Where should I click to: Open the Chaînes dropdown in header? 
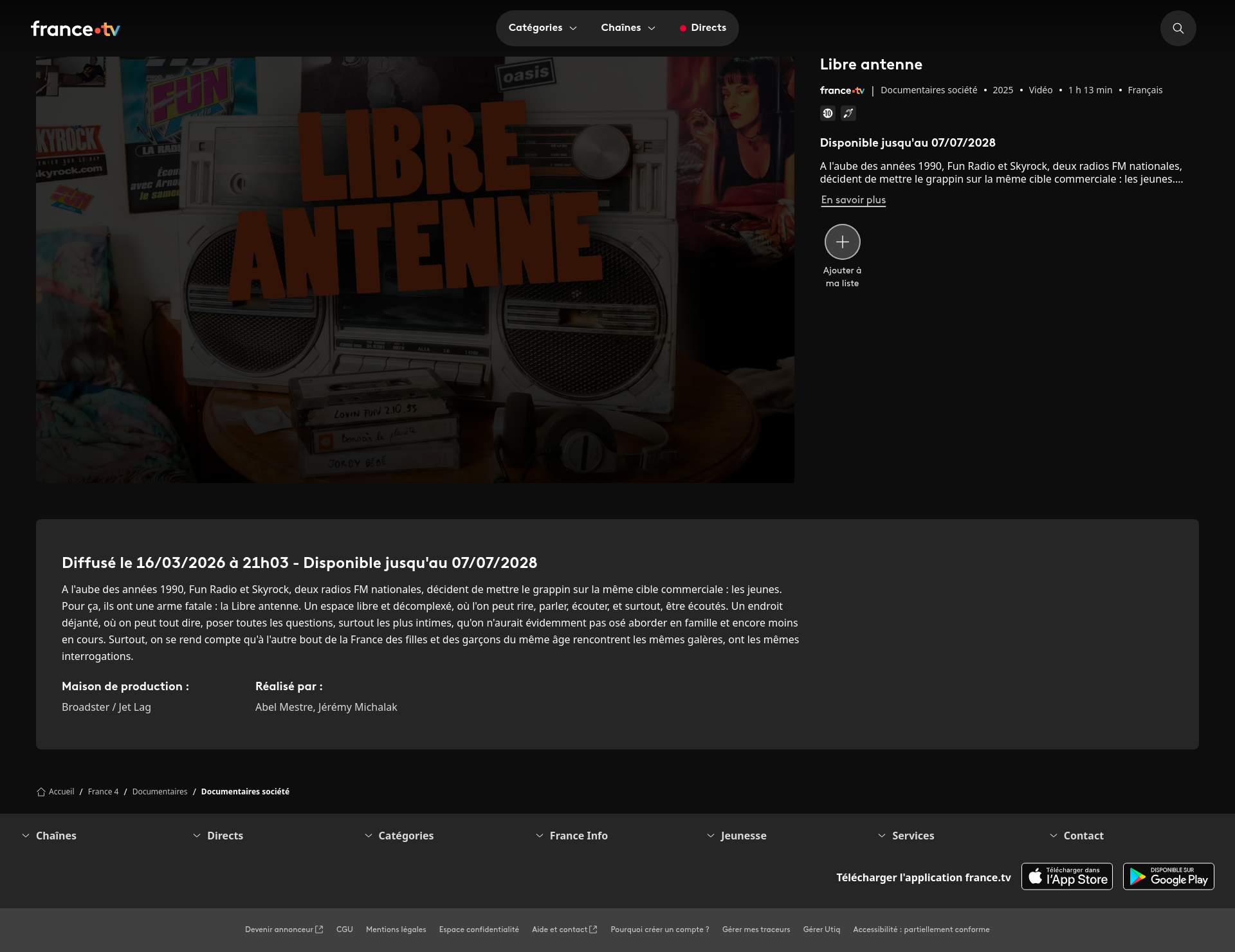628,28
